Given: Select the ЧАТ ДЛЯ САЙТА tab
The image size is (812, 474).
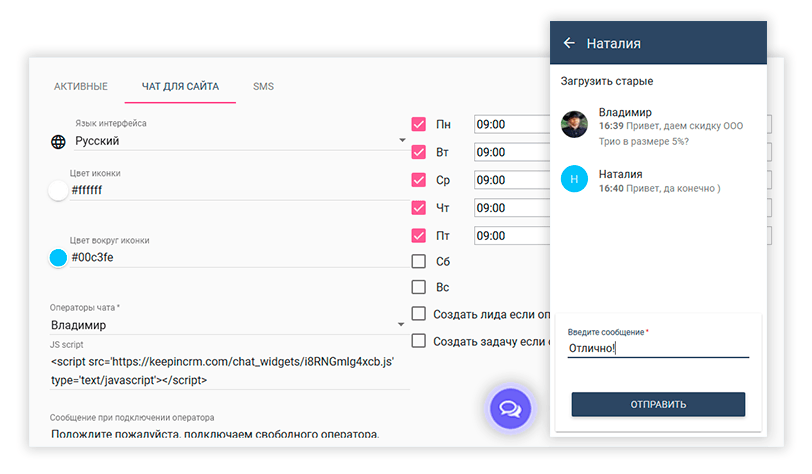Looking at the screenshot, I should click(180, 87).
